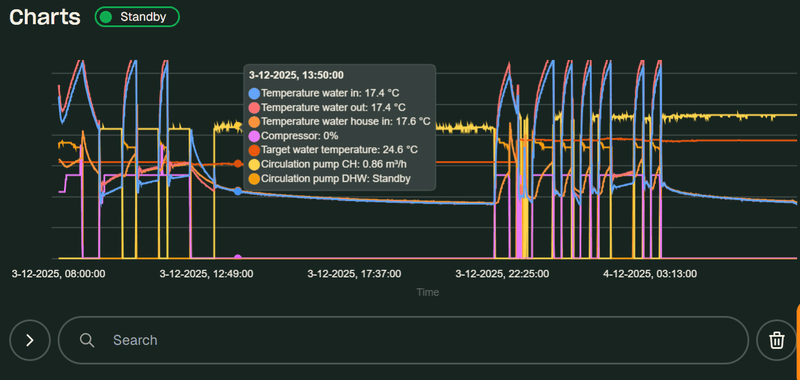
Task: Click the Charts heading
Action: point(45,17)
